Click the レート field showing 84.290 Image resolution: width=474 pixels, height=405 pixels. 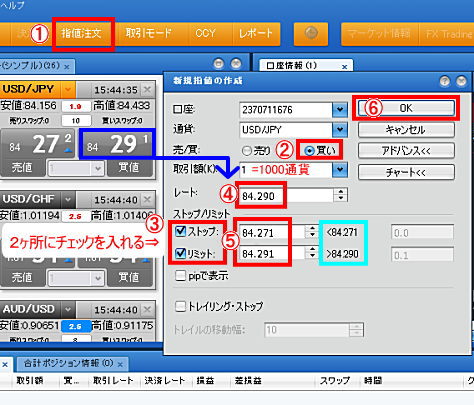click(287, 196)
